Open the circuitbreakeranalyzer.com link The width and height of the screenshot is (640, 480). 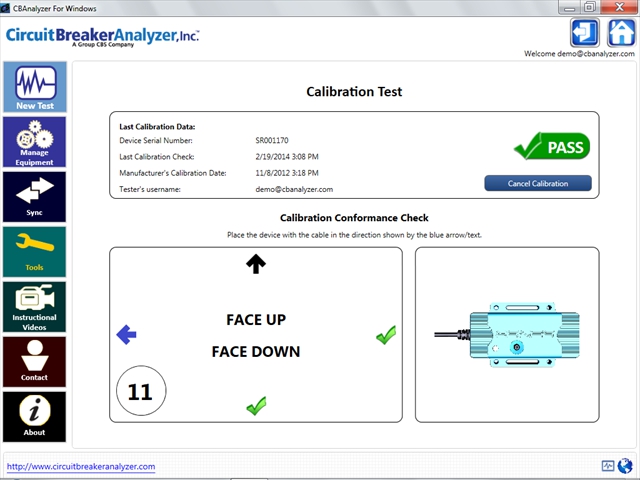coord(81,467)
